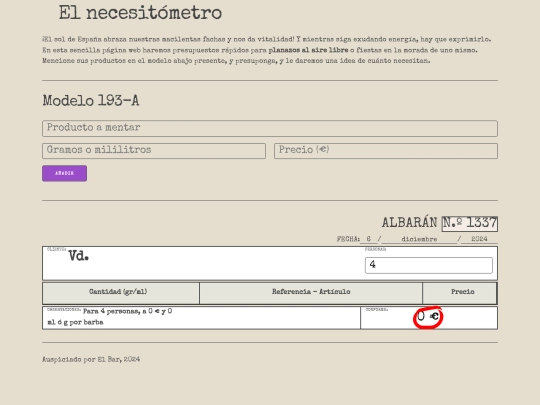Click the 'ml ó g por barba' text

coord(75,322)
